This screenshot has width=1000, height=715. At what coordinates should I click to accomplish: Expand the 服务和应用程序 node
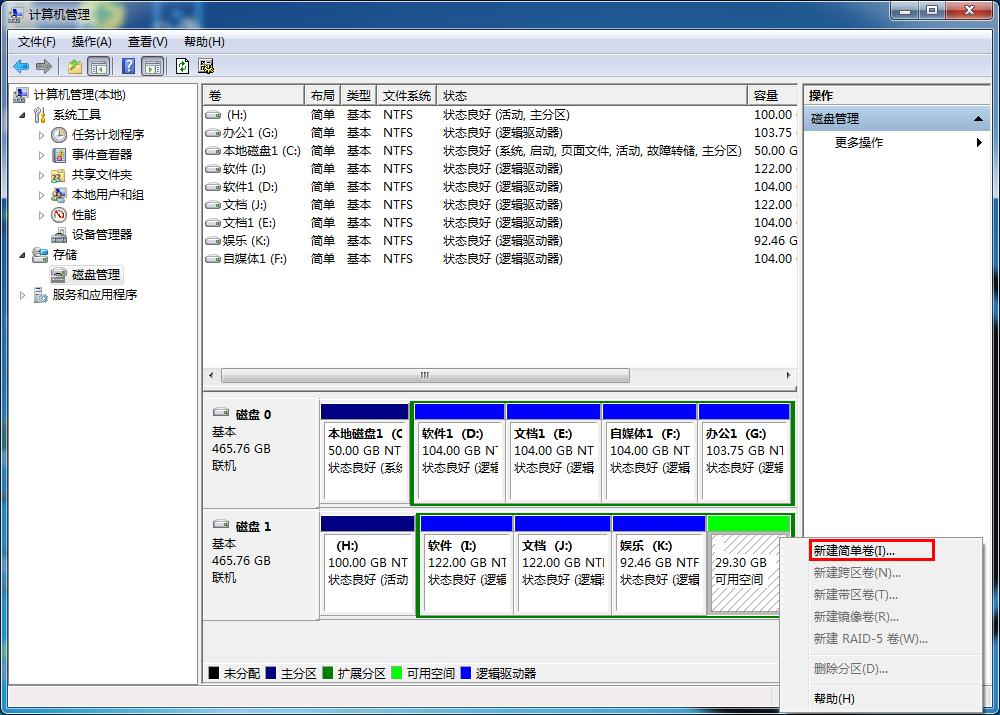click(x=23, y=294)
